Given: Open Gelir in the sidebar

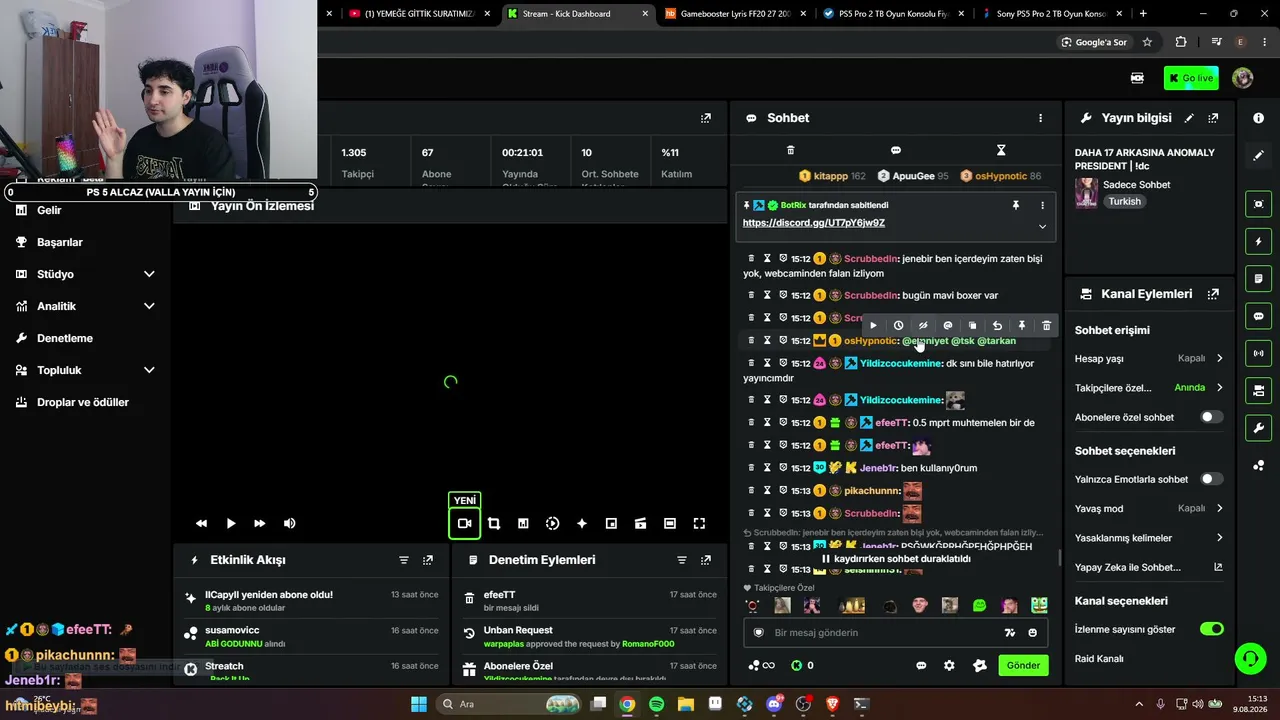Looking at the screenshot, I should click(x=49, y=210).
